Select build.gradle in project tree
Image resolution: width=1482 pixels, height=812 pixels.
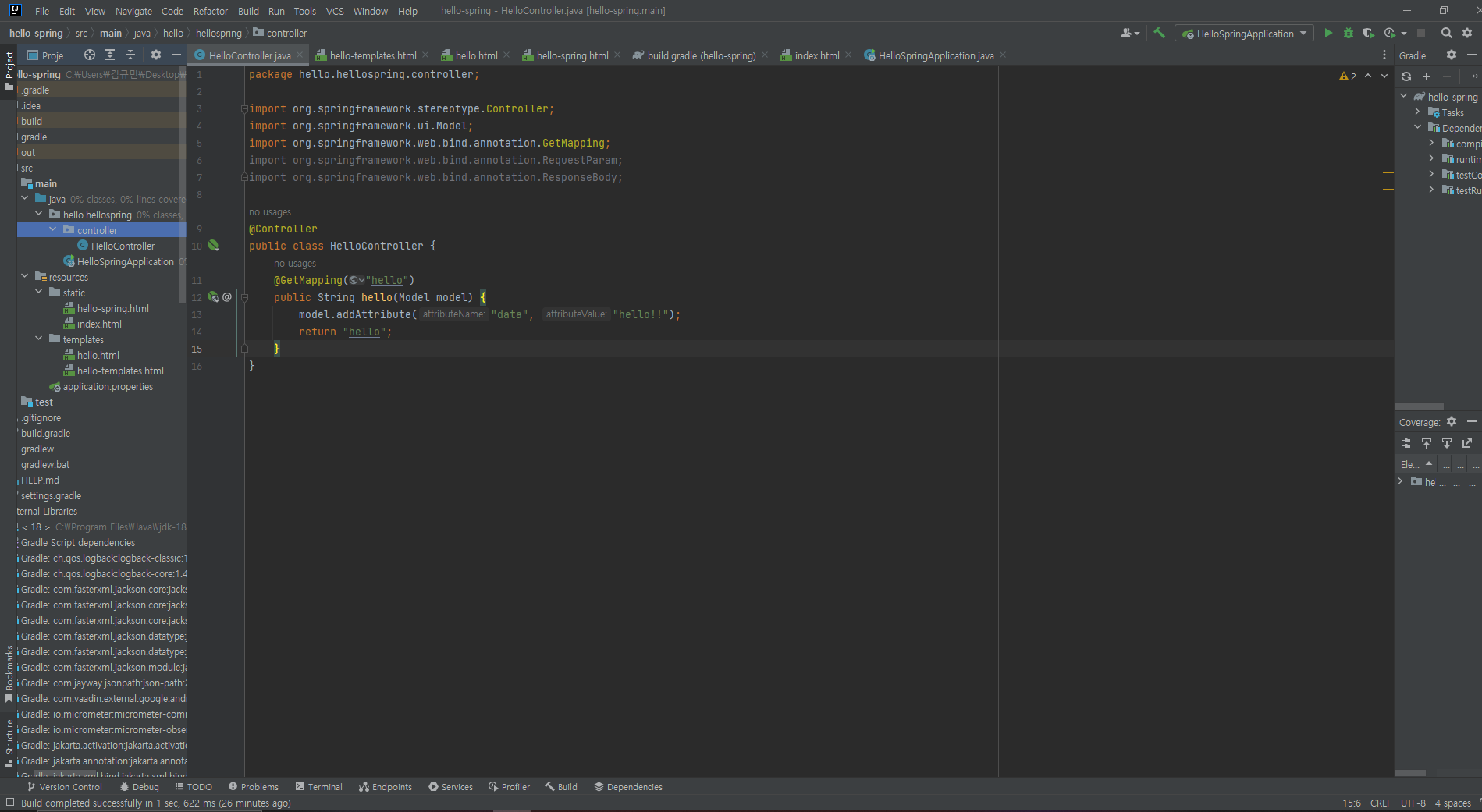point(45,433)
